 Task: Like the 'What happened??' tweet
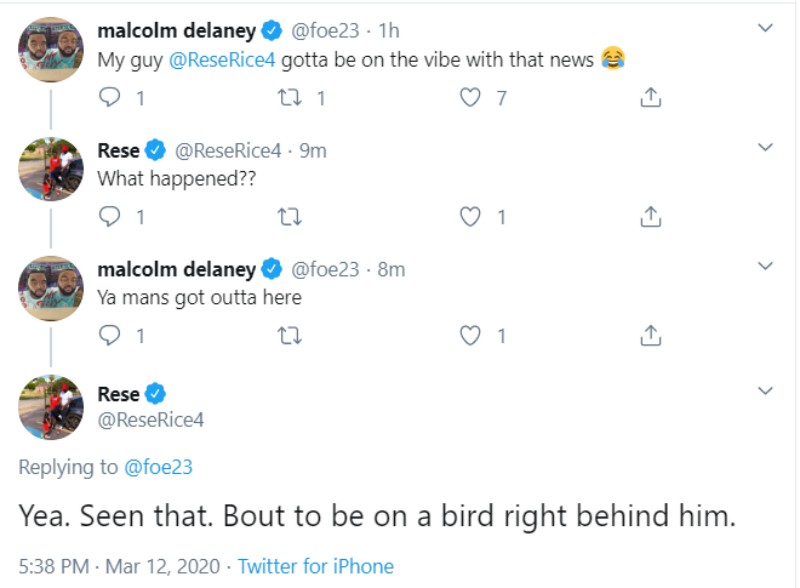point(470,217)
